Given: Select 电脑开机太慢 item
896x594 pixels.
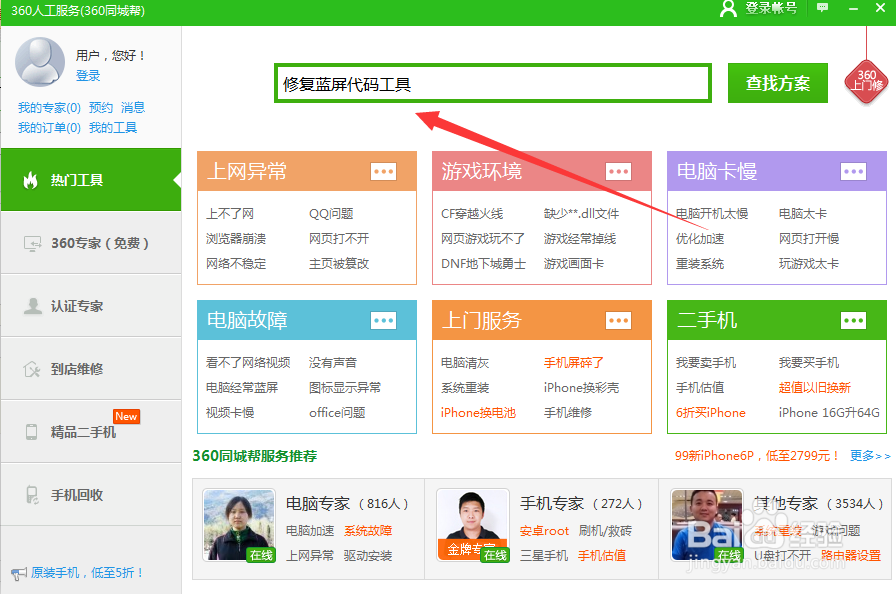Looking at the screenshot, I should (711, 214).
